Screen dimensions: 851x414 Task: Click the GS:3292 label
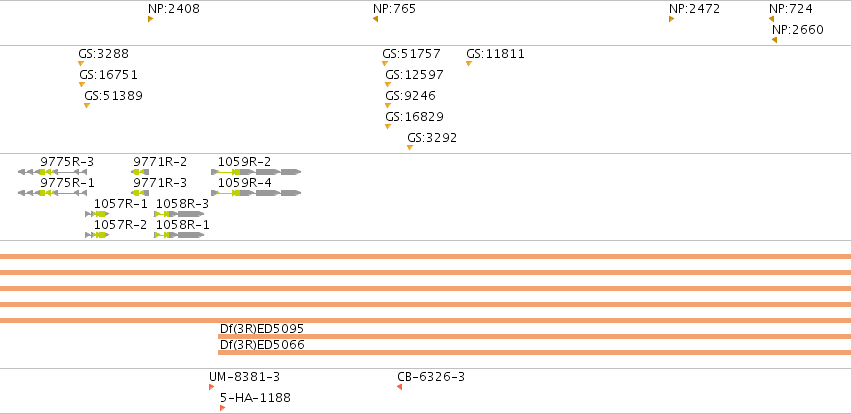coord(432,138)
